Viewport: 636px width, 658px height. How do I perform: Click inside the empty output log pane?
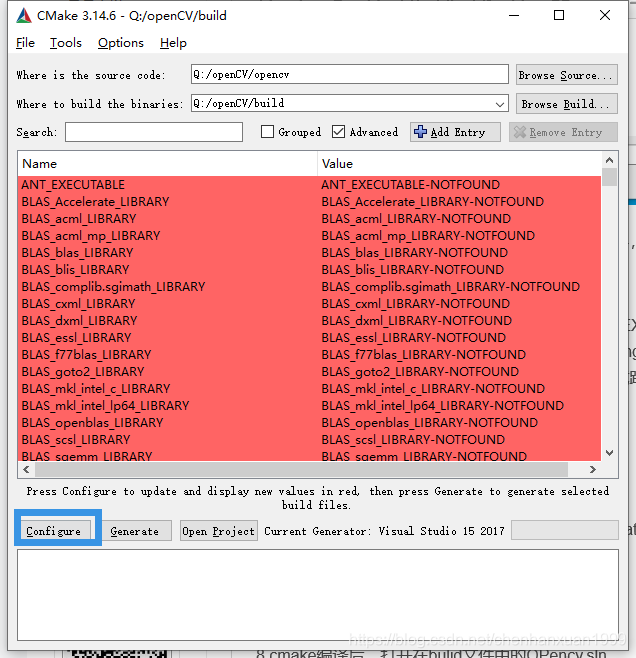[318, 595]
